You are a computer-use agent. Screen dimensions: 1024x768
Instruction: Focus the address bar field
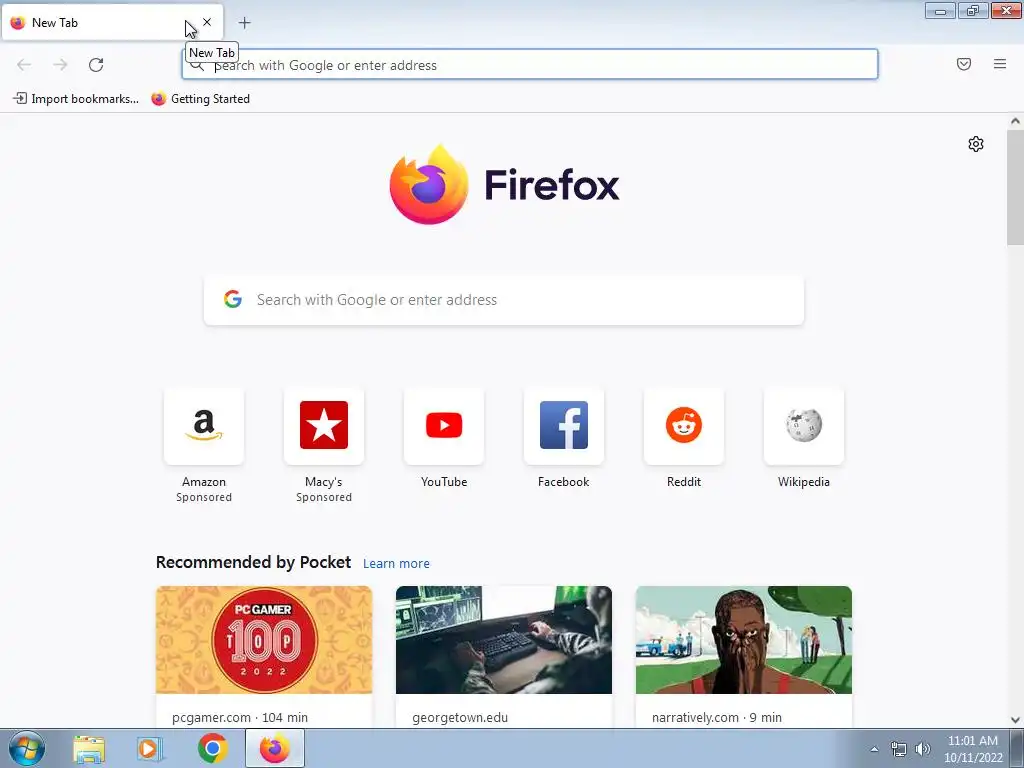(530, 65)
